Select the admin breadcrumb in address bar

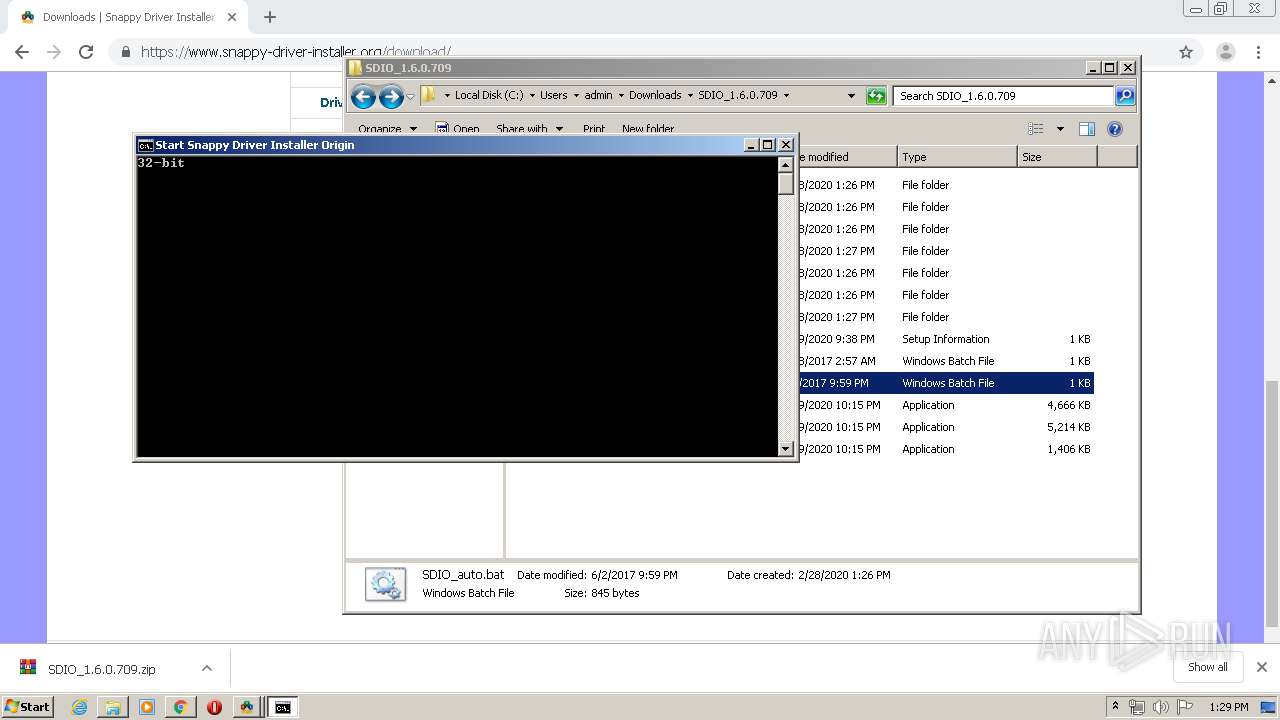click(x=598, y=96)
